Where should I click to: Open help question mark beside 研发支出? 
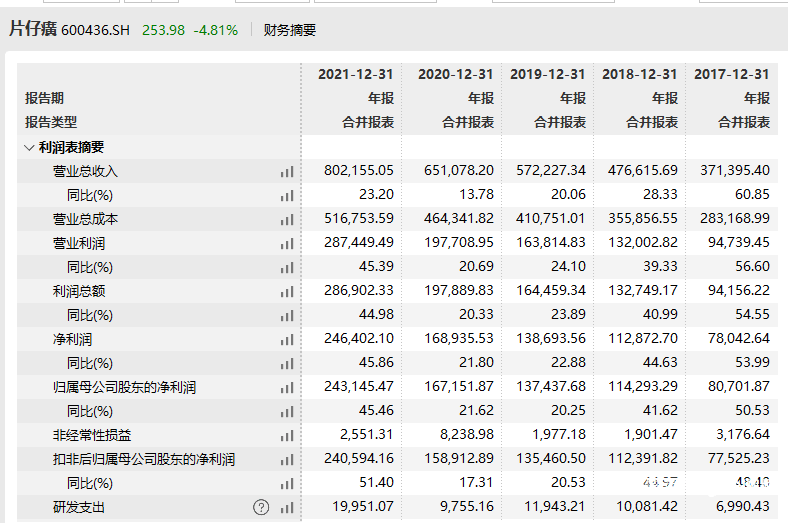pos(261,507)
